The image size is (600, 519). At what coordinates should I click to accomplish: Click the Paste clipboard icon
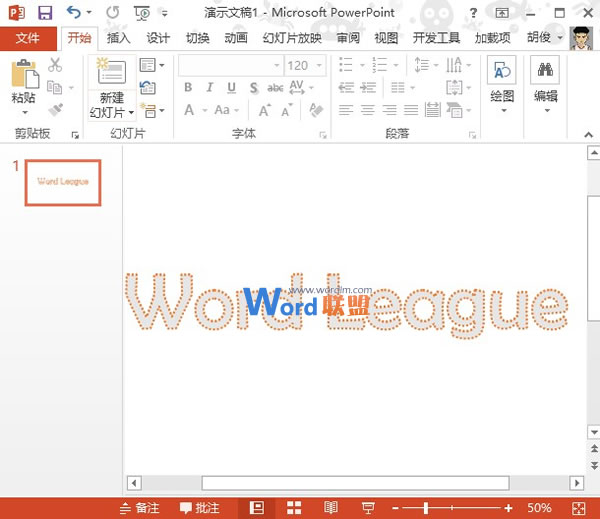[24, 73]
